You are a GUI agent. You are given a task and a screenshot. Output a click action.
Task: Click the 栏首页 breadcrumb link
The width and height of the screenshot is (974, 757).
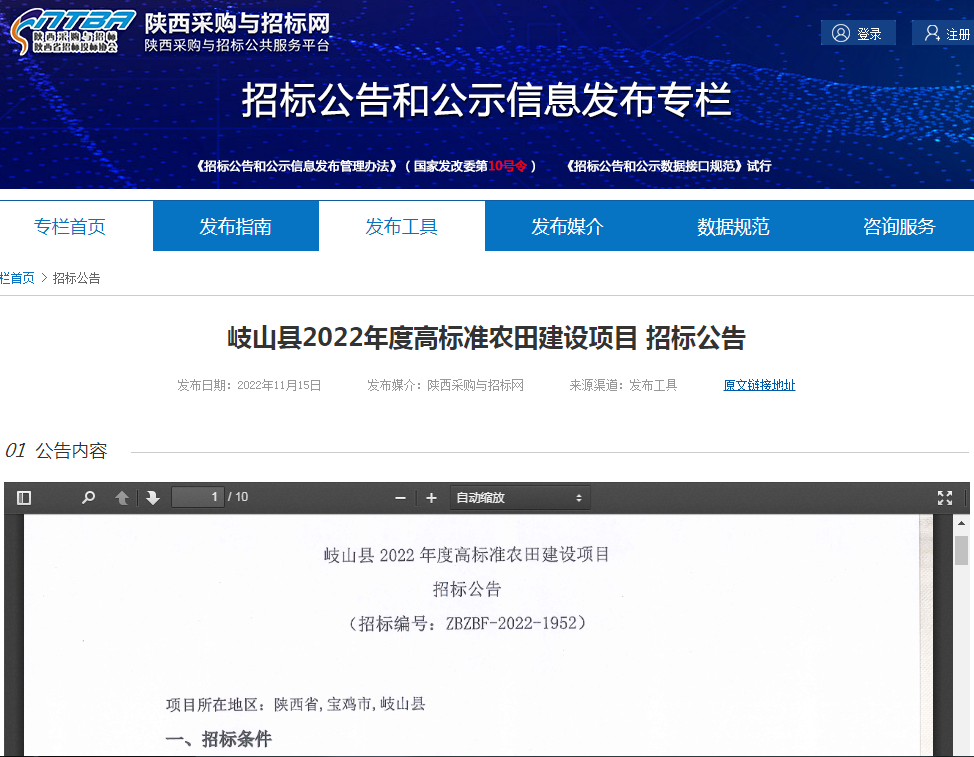17,278
